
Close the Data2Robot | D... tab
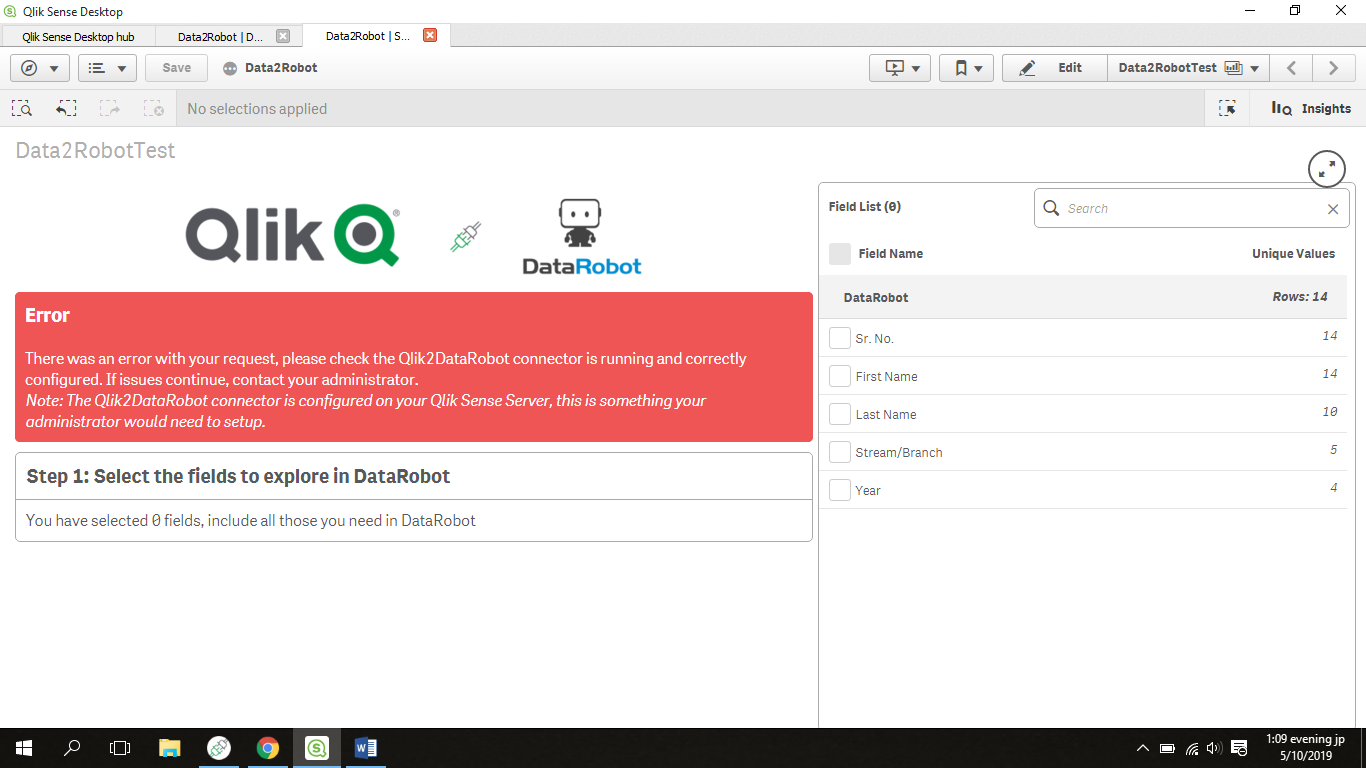tap(282, 36)
